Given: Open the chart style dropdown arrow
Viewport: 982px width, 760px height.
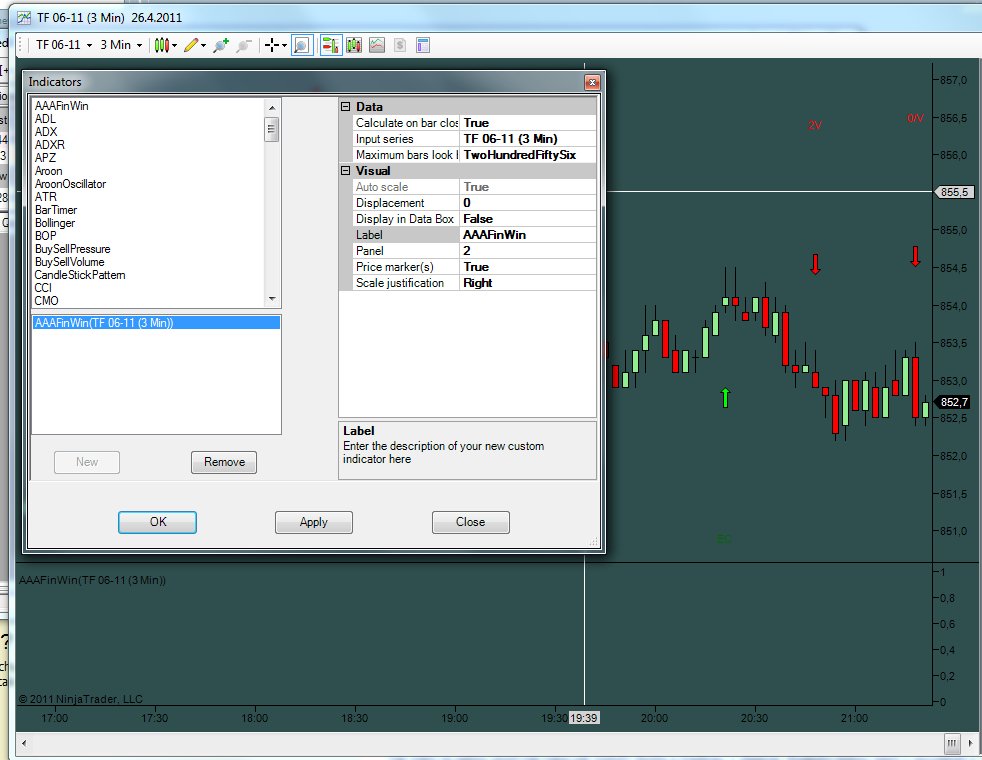Looking at the screenshot, I should [x=174, y=46].
